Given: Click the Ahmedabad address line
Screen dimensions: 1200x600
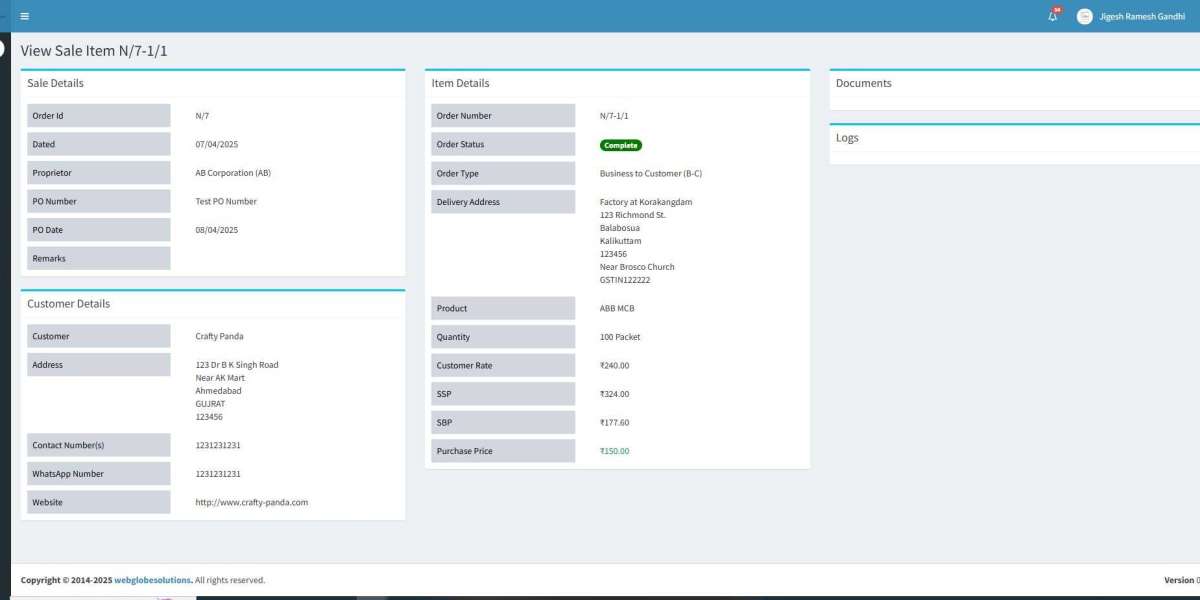Looking at the screenshot, I should point(218,391).
